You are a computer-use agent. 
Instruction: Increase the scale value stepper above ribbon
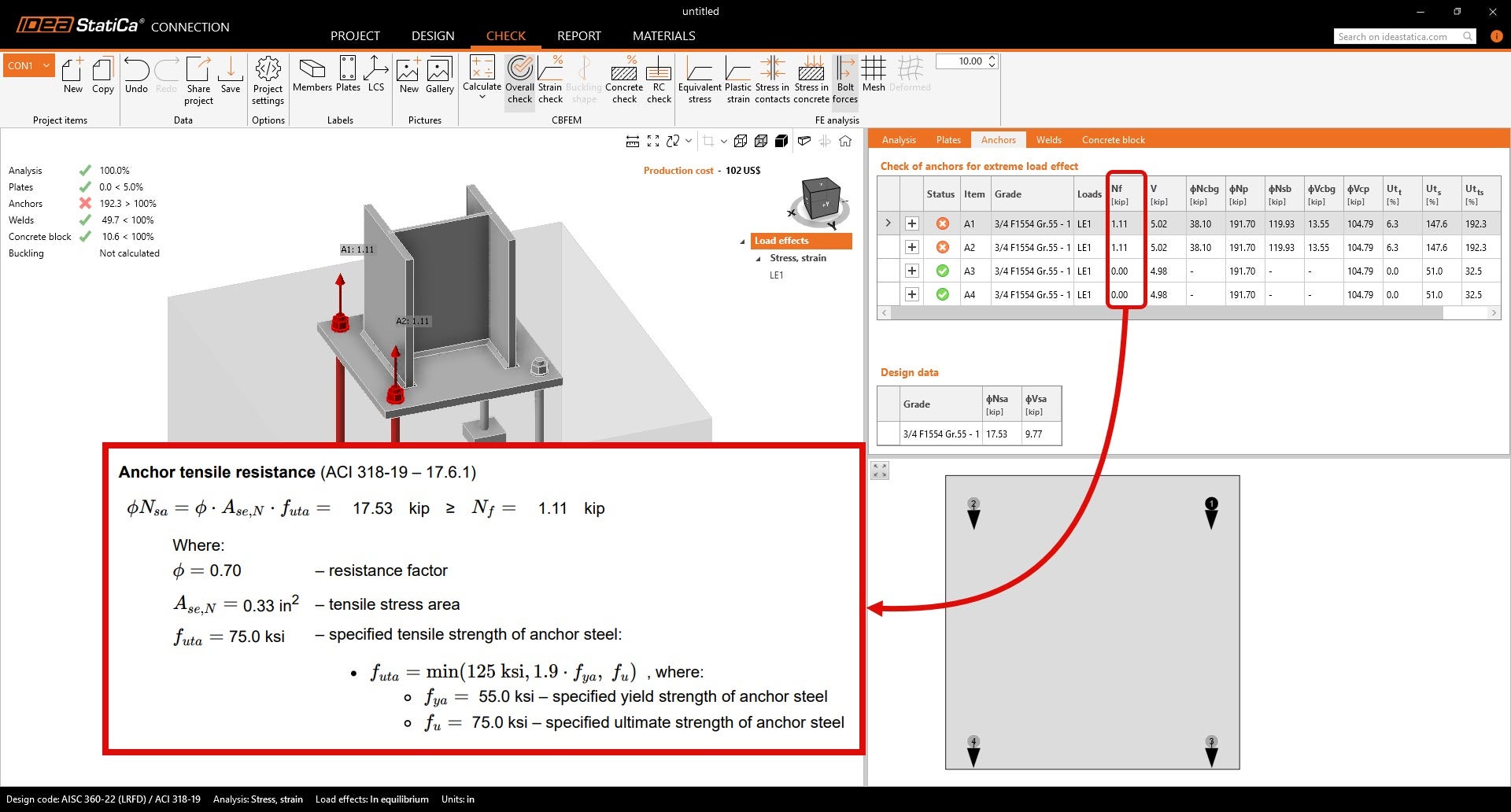tap(993, 57)
